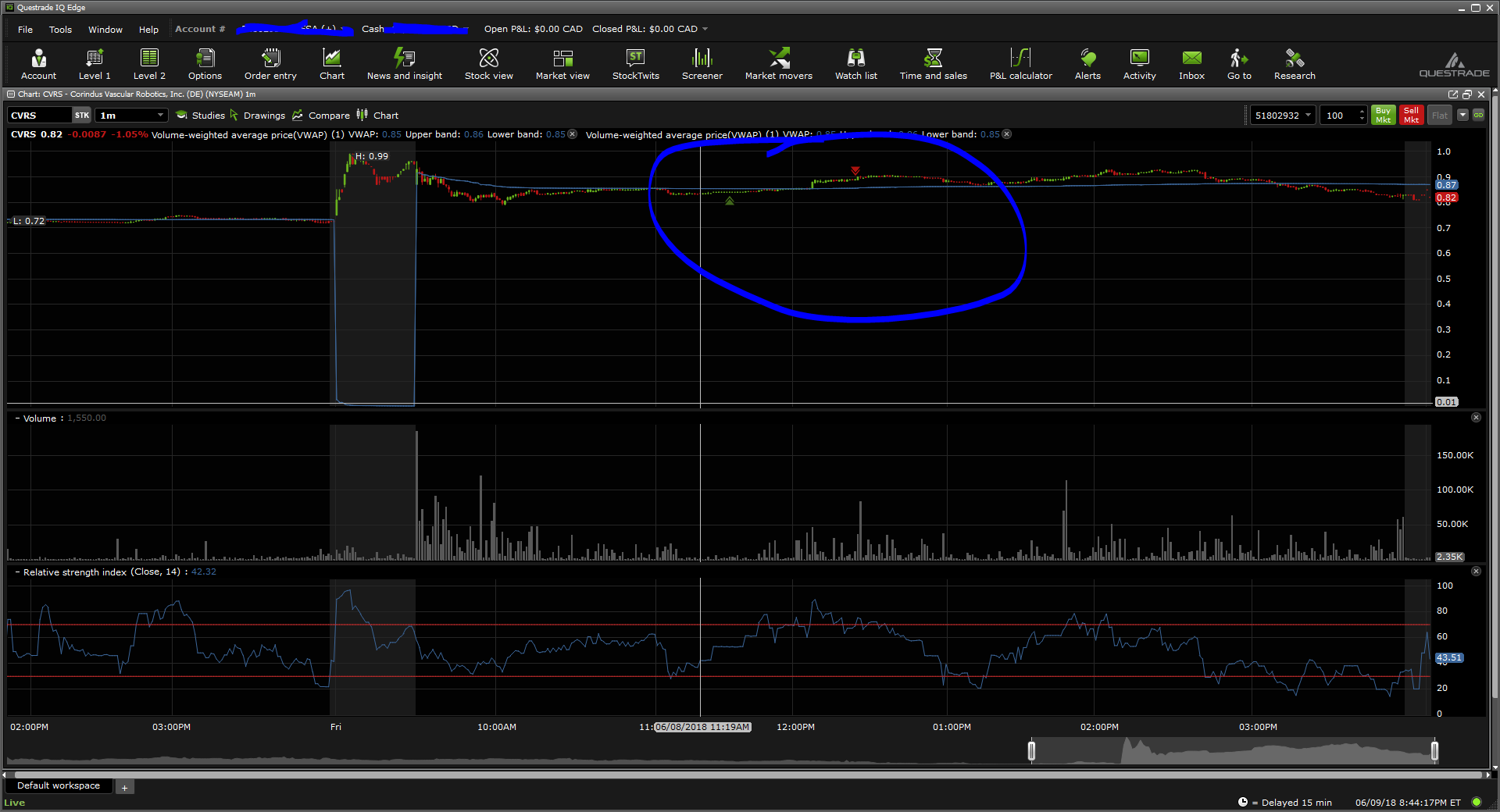The width and height of the screenshot is (1500, 812).
Task: Click the Go to toolbar icon
Action: (1239, 64)
